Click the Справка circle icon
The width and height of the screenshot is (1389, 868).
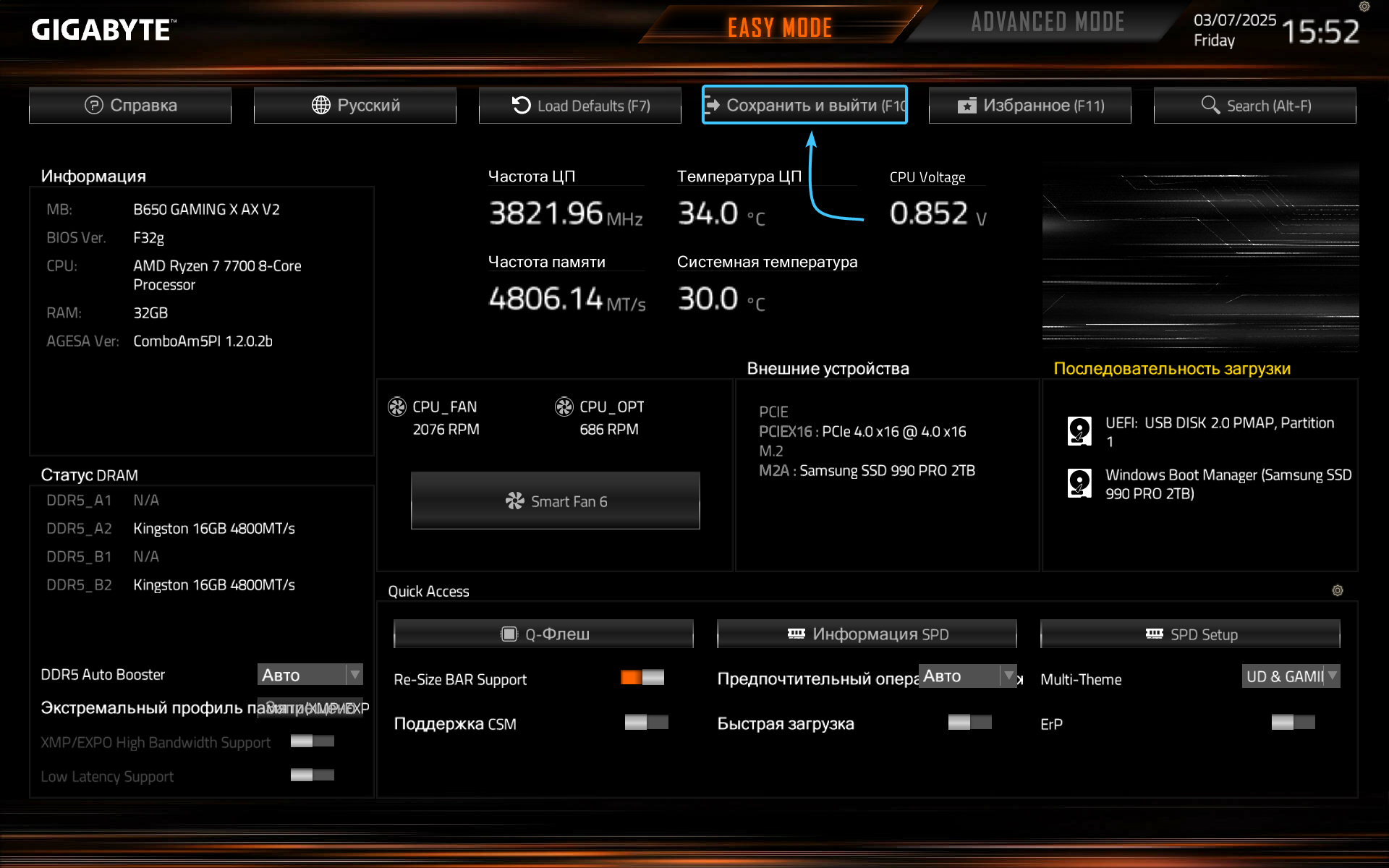[x=94, y=106]
